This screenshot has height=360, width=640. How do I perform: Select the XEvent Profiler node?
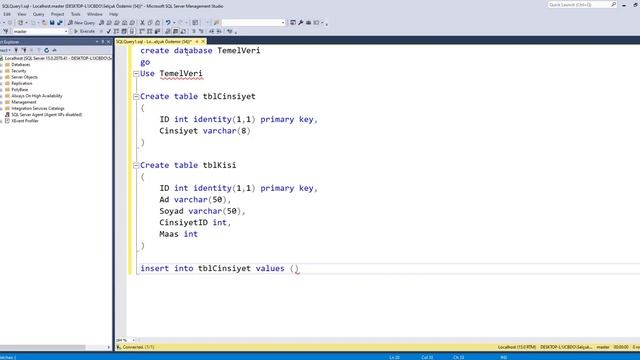point(25,121)
